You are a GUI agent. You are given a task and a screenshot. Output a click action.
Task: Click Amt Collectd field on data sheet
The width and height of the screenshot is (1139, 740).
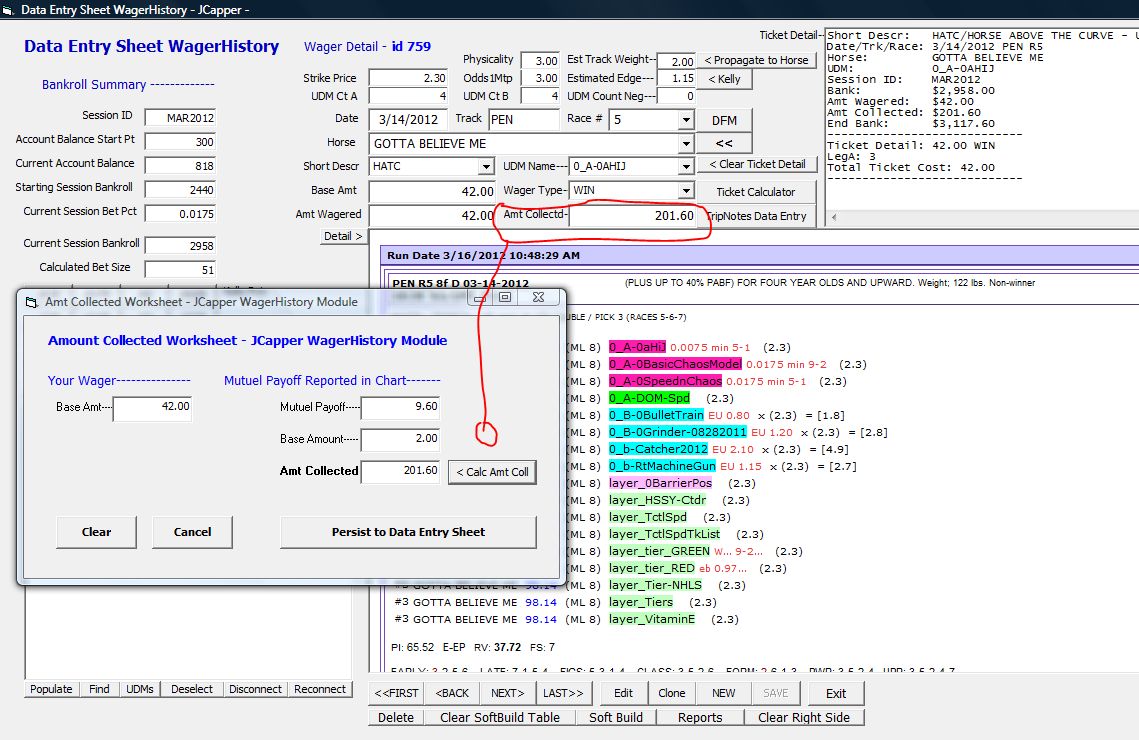632,216
